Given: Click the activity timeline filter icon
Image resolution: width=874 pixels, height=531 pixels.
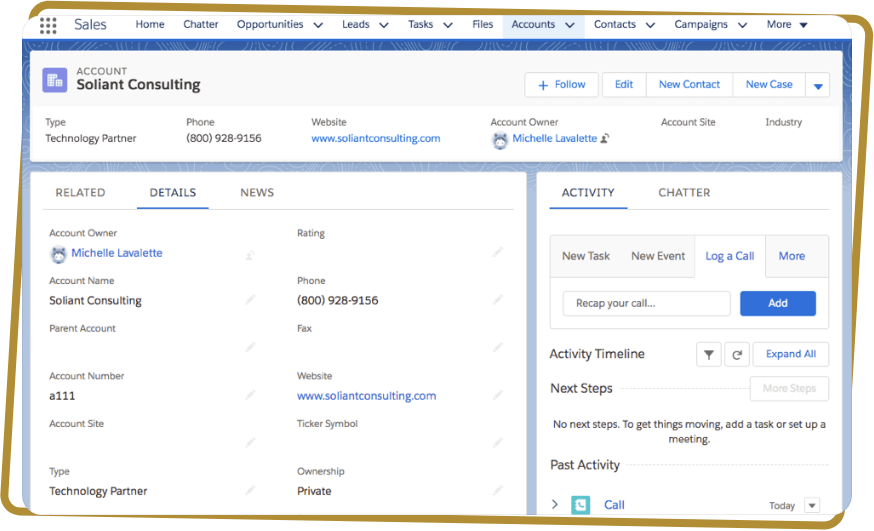Looking at the screenshot, I should point(708,354).
